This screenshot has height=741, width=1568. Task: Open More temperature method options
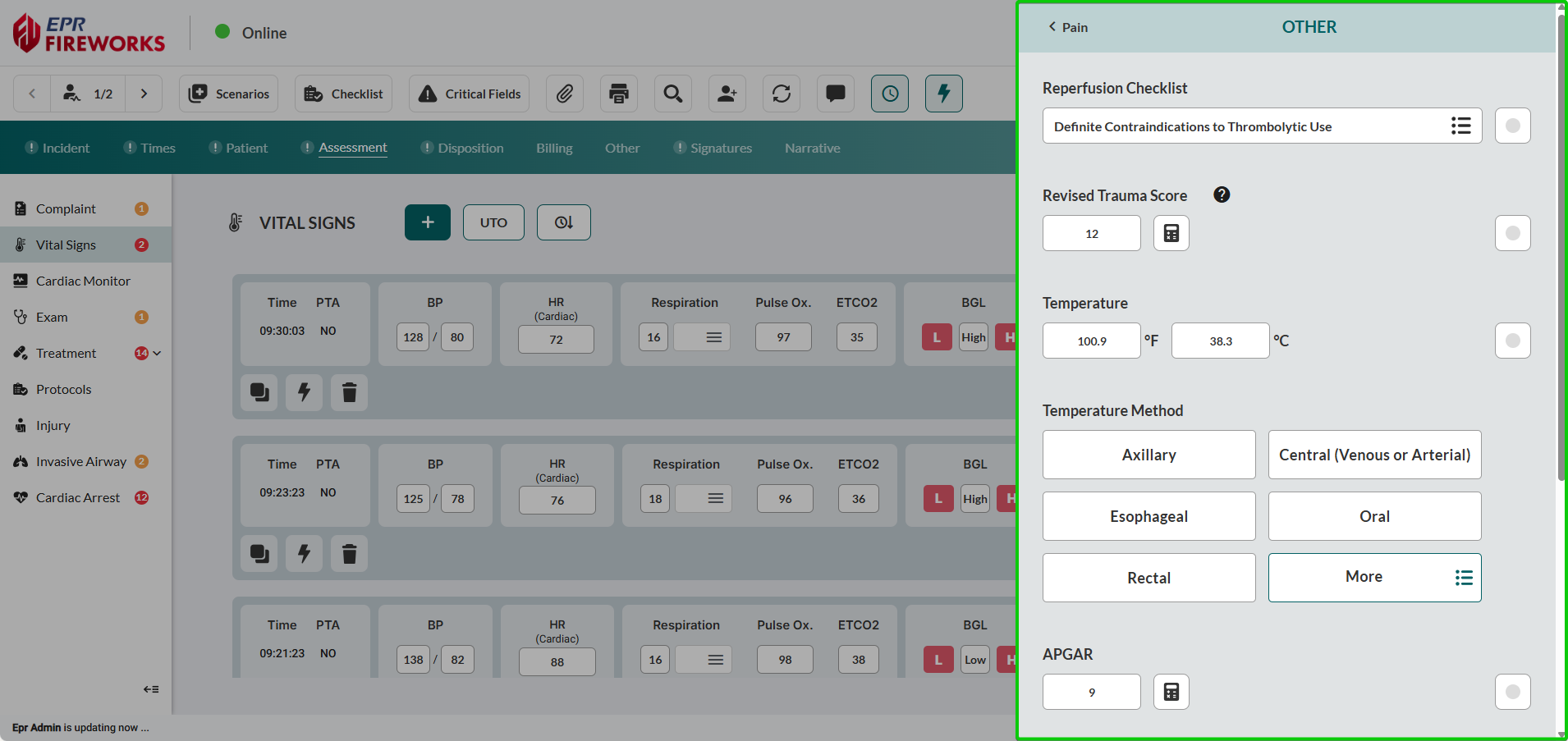click(1374, 577)
